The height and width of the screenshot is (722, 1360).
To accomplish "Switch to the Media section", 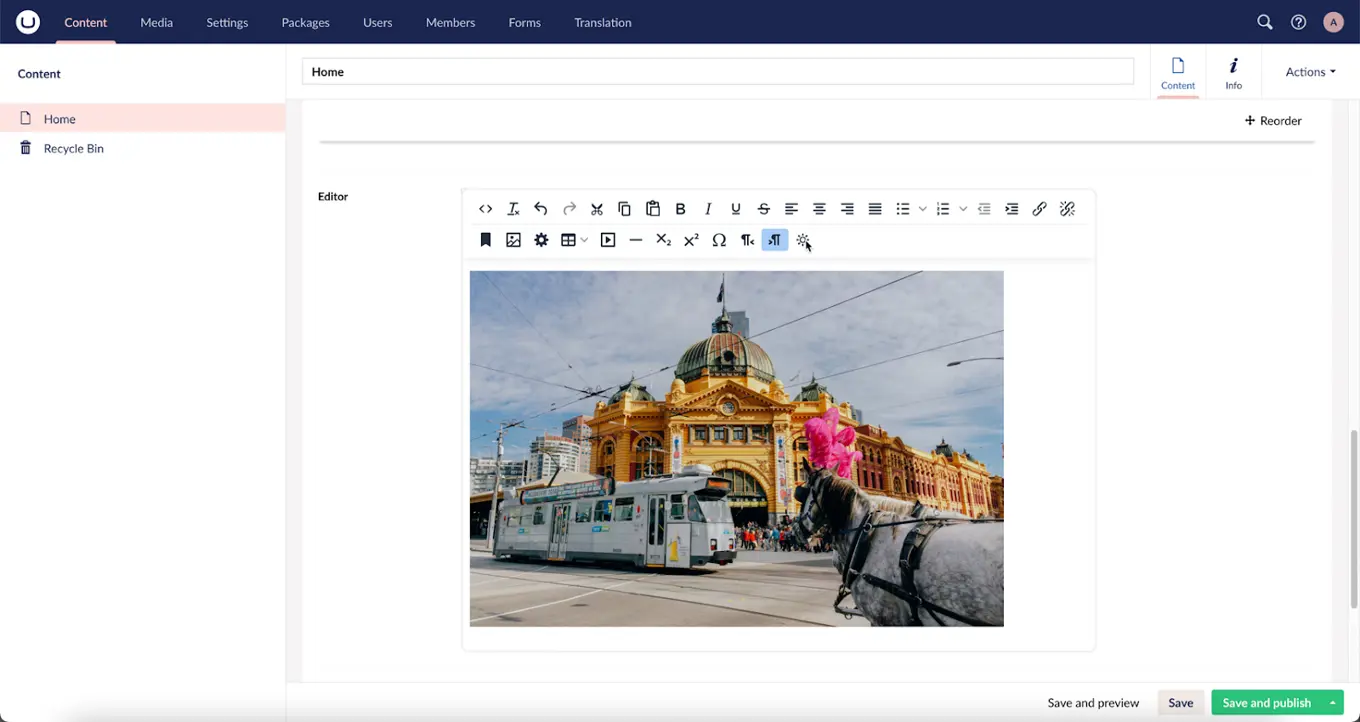I will 156,22.
